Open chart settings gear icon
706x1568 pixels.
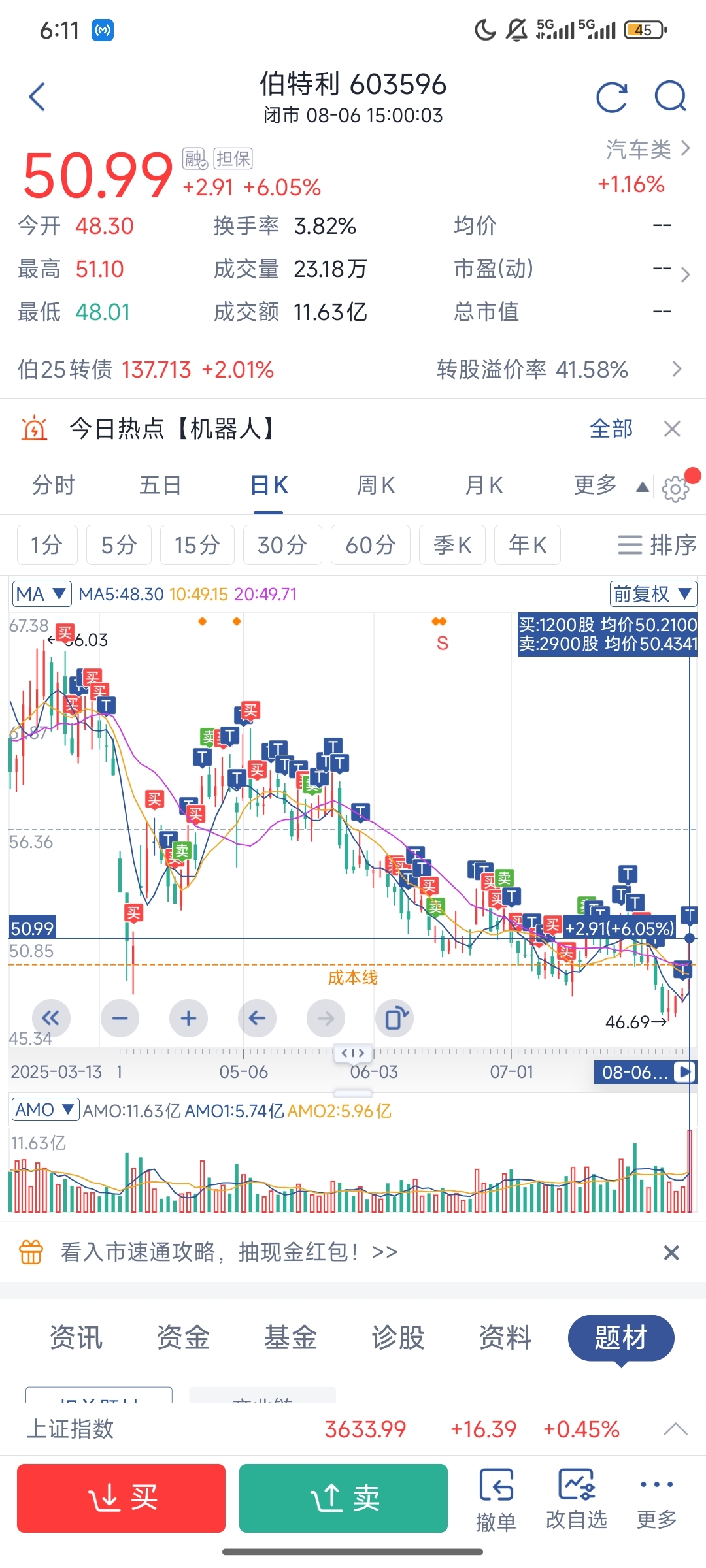[675, 489]
